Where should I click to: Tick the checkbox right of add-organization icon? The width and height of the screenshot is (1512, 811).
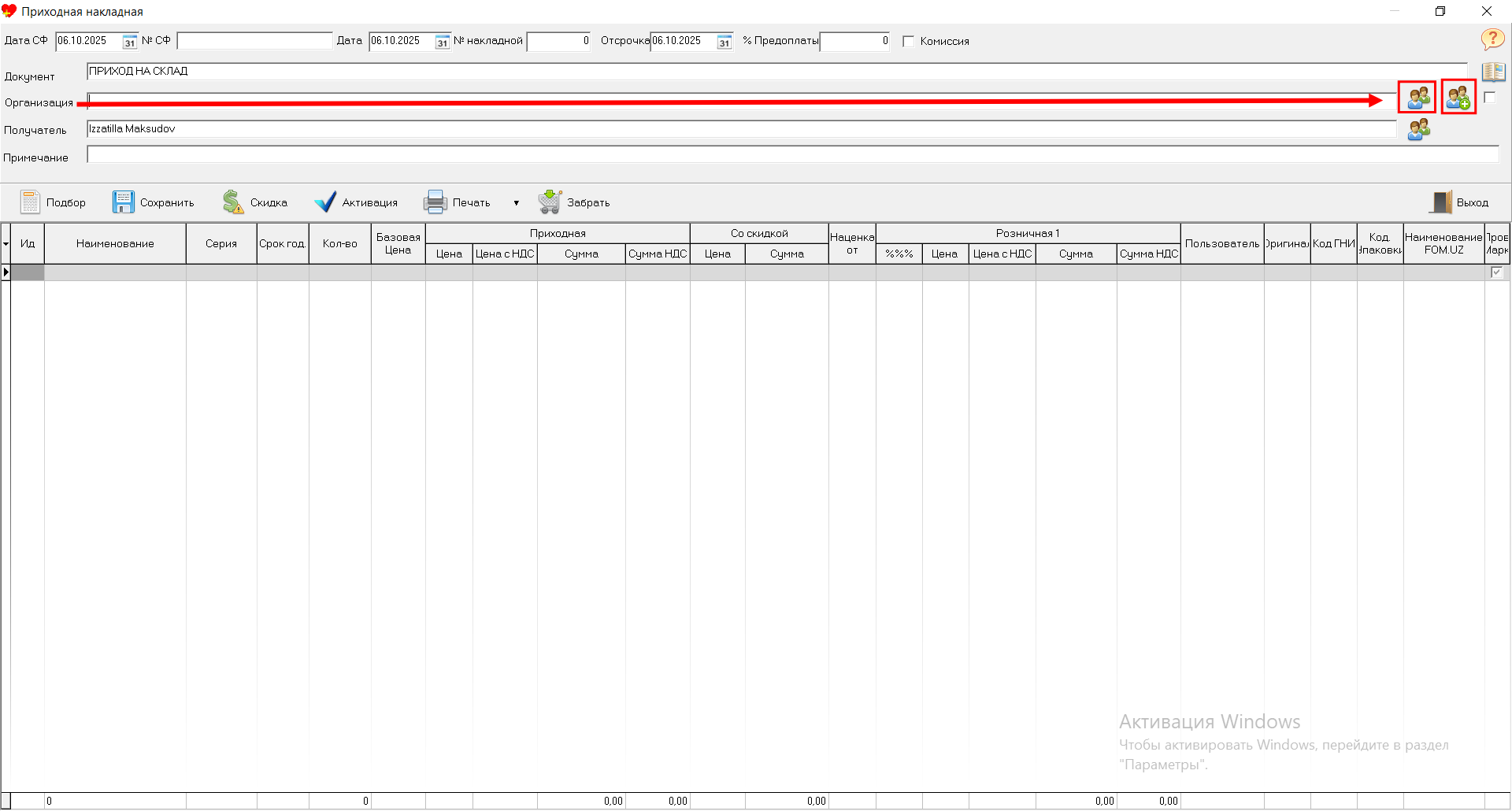1489,98
